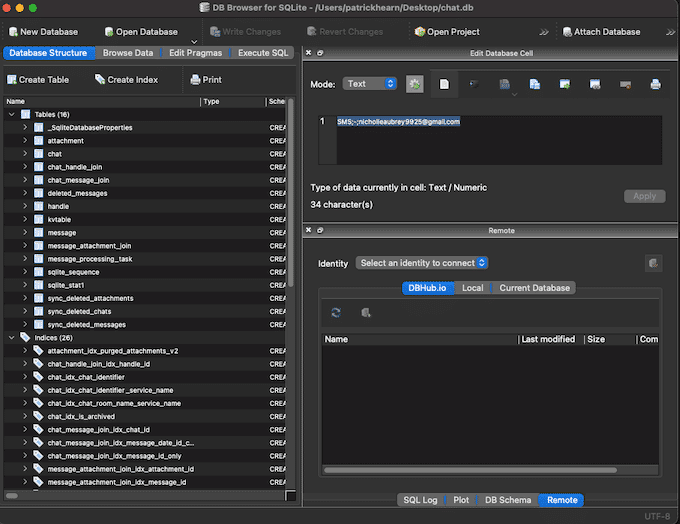Screen dimensions: 680x524
Task: Click the copy documents icon in cell editor
Action: coord(535,84)
